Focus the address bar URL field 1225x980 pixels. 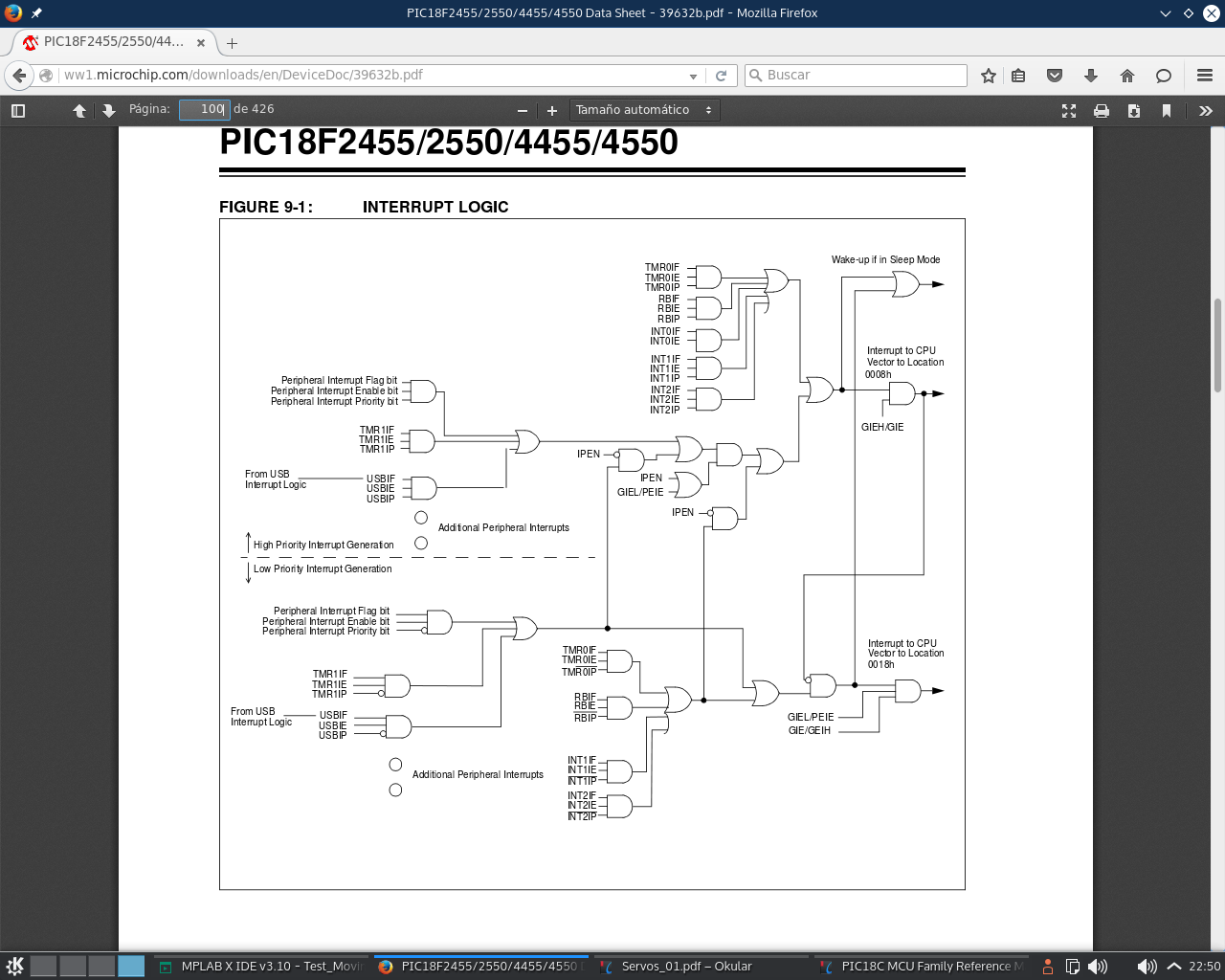coord(371,76)
